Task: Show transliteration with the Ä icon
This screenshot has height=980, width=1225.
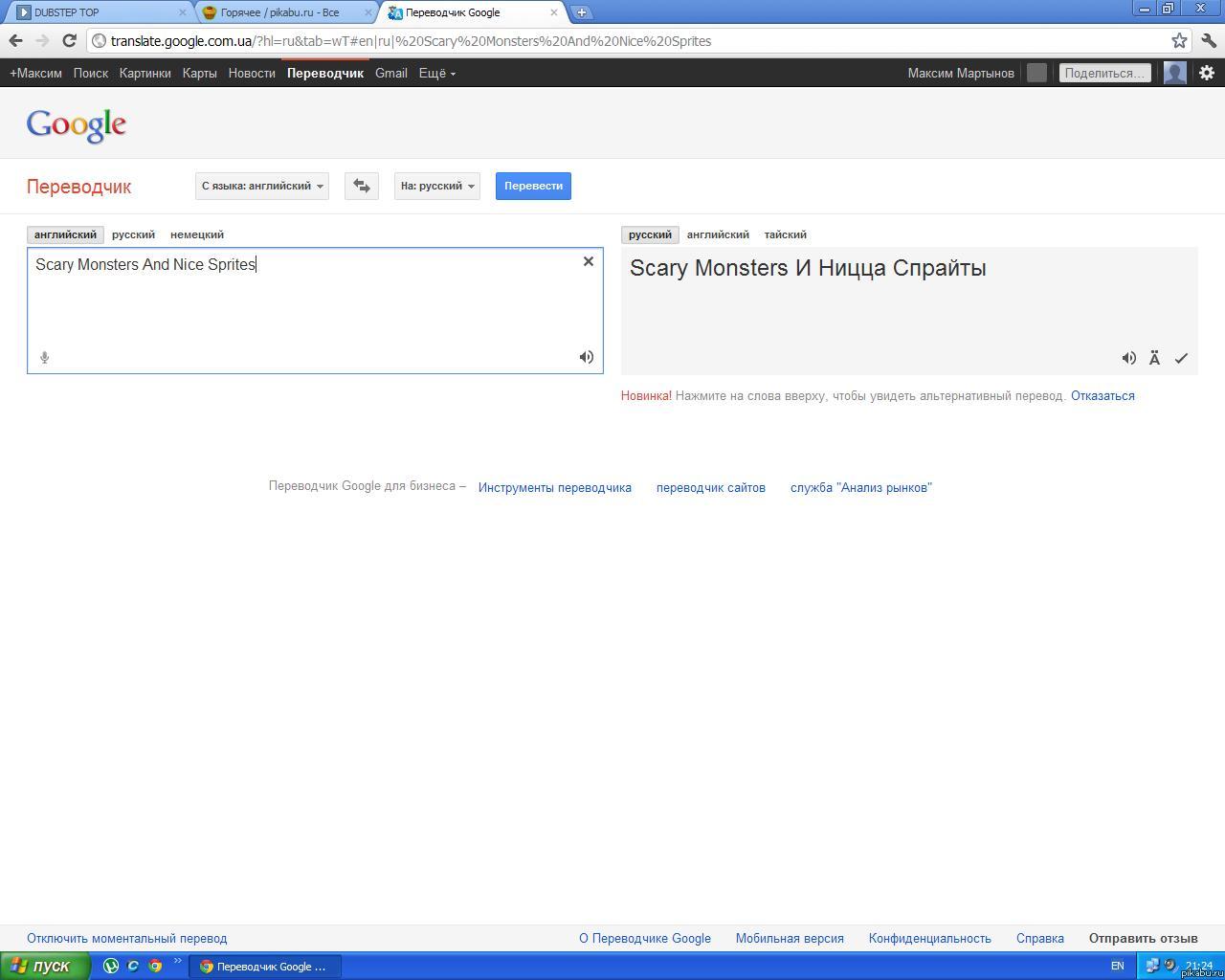Action: [1155, 358]
